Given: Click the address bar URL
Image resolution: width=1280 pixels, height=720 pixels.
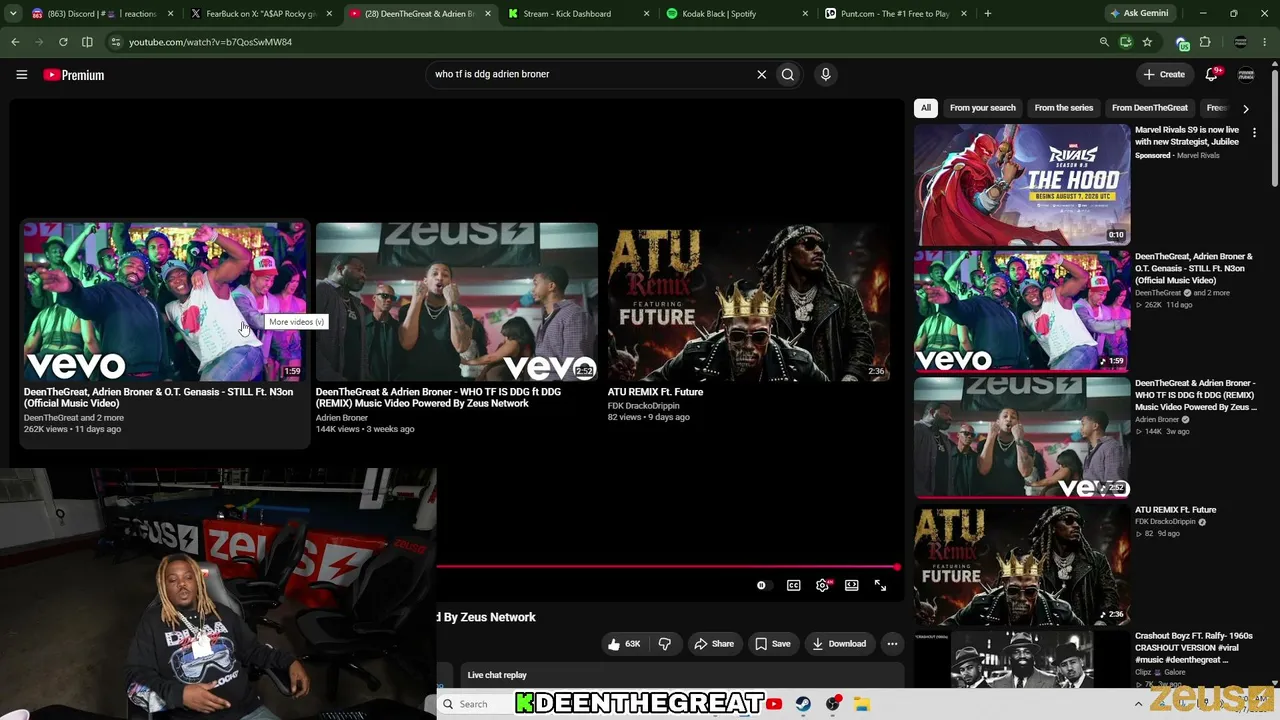Looking at the screenshot, I should pyautogui.click(x=210, y=42).
